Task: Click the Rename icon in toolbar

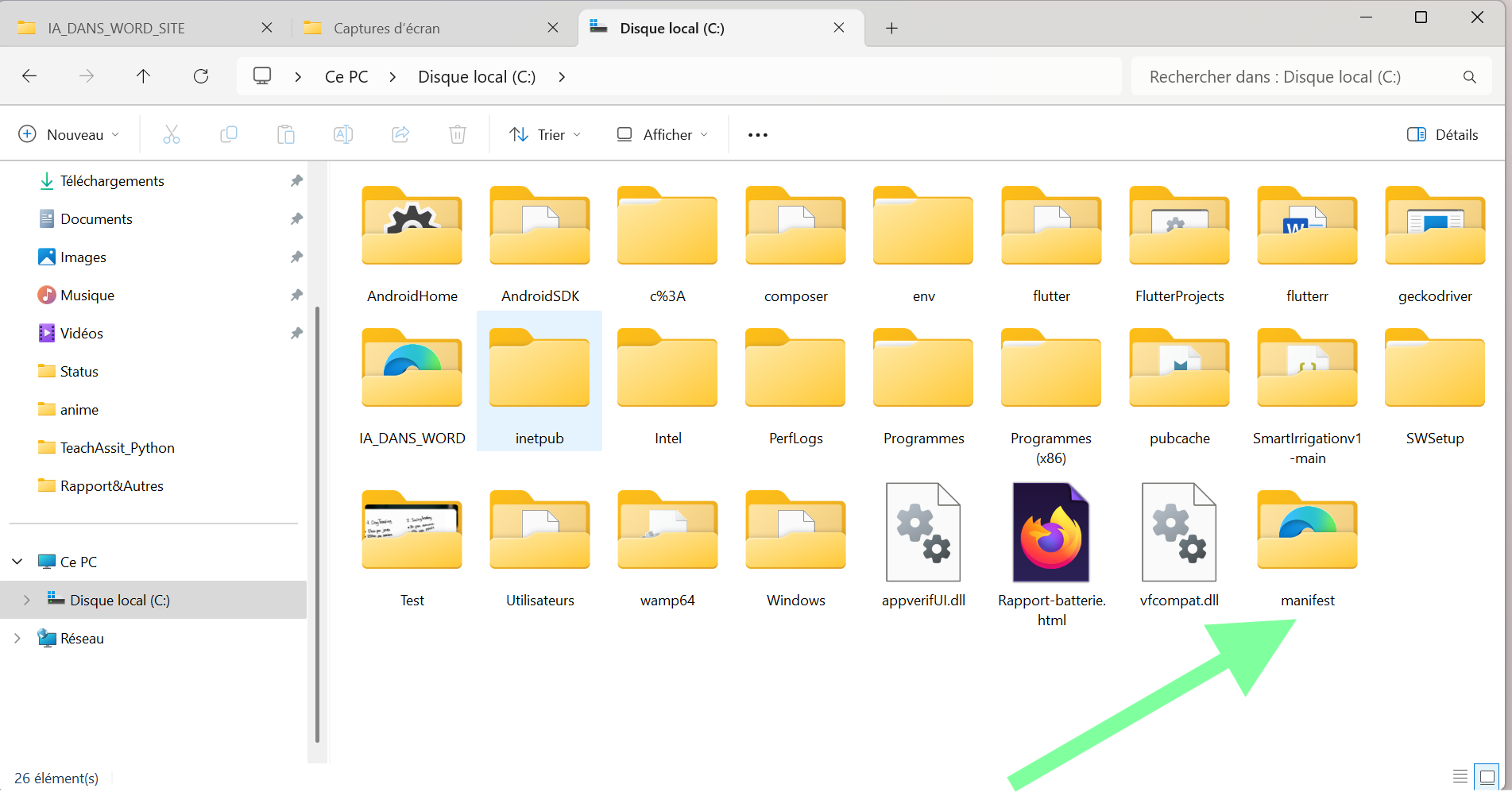Action: (x=343, y=134)
